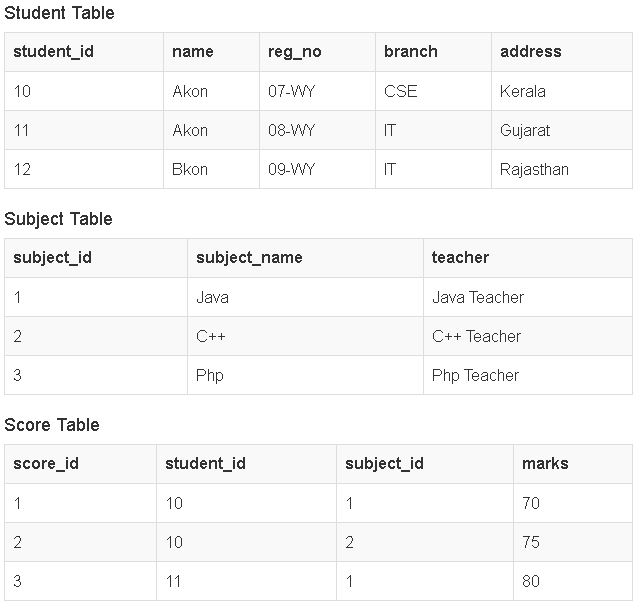Click the marks column header
This screenshot has height=612, width=641.
[545, 464]
